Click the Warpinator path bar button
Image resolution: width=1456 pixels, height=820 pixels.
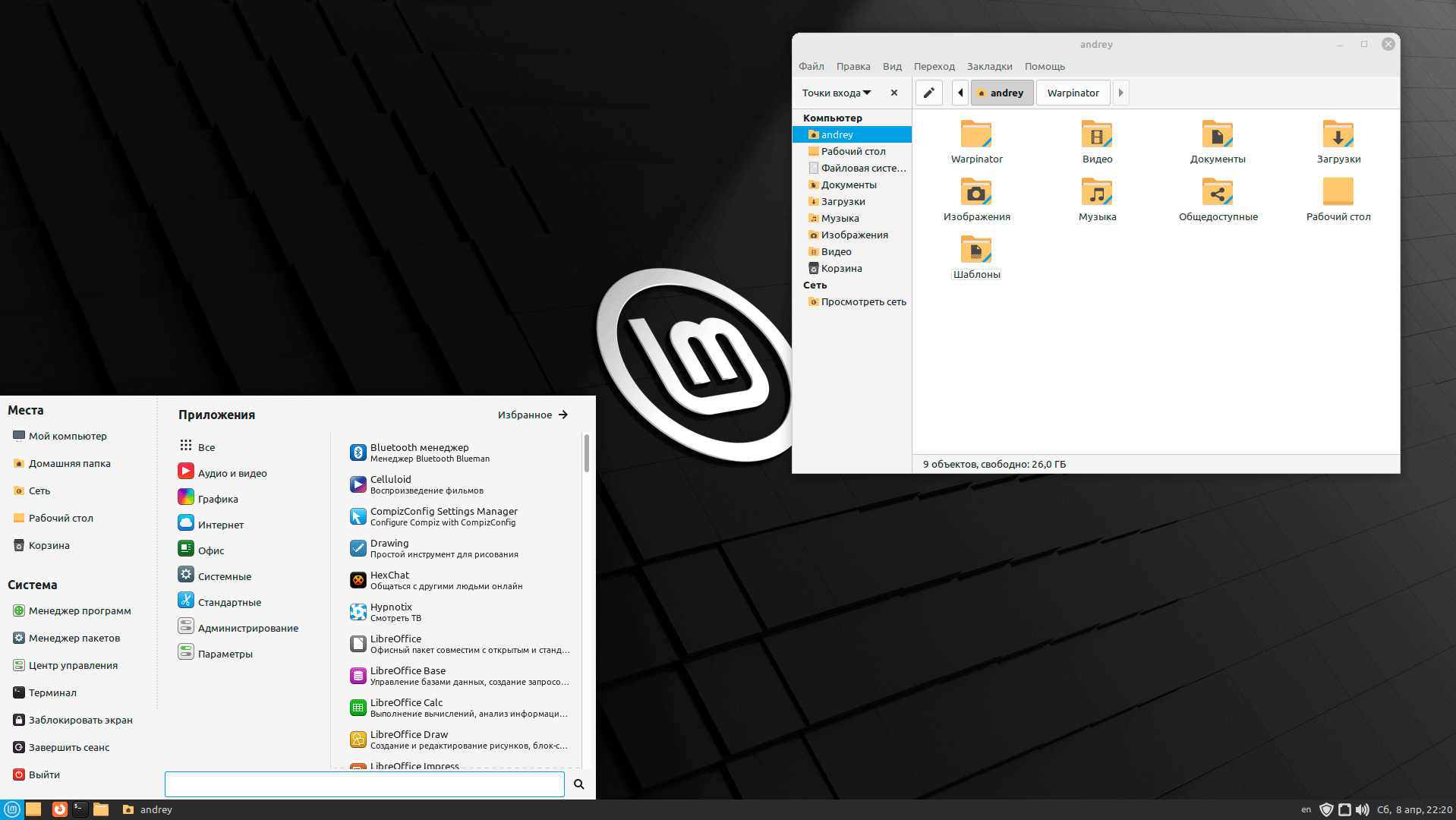pyautogui.click(x=1073, y=93)
